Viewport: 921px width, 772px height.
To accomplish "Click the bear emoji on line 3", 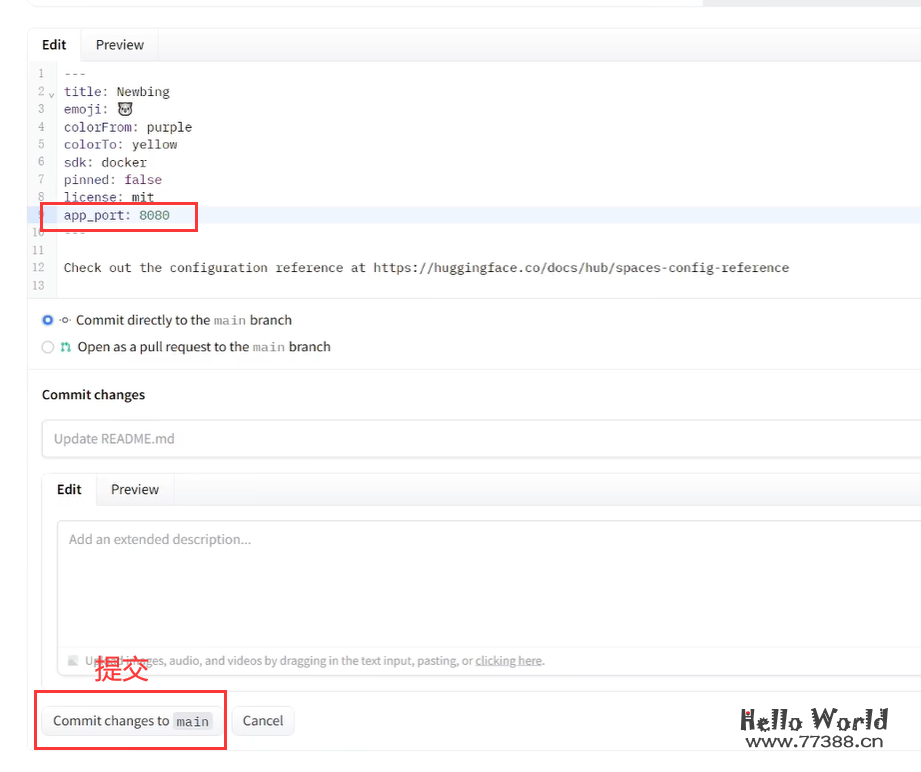I will (x=125, y=109).
